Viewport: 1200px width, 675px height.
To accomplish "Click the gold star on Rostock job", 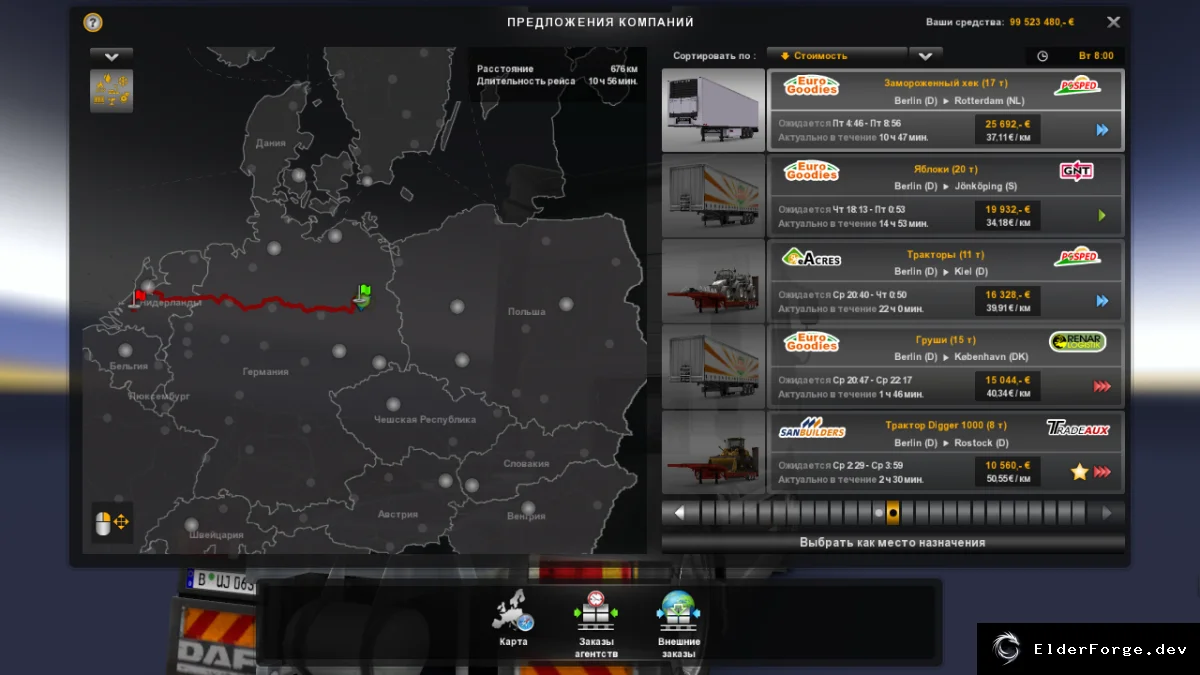I will (1079, 472).
